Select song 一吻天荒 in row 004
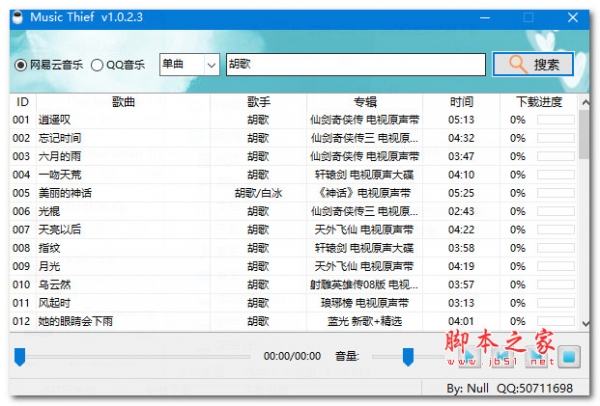This screenshot has width=600, height=406. [60, 175]
